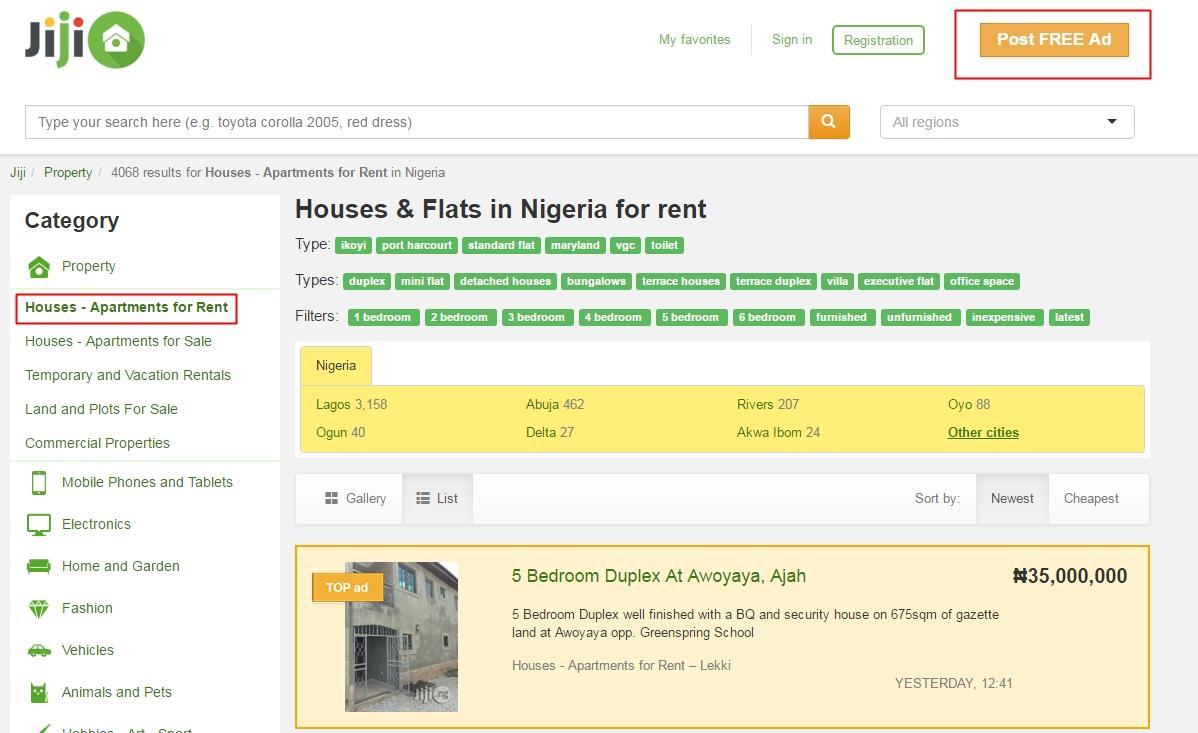Click the Gallery grid icon
The width and height of the screenshot is (1198, 733).
click(332, 498)
